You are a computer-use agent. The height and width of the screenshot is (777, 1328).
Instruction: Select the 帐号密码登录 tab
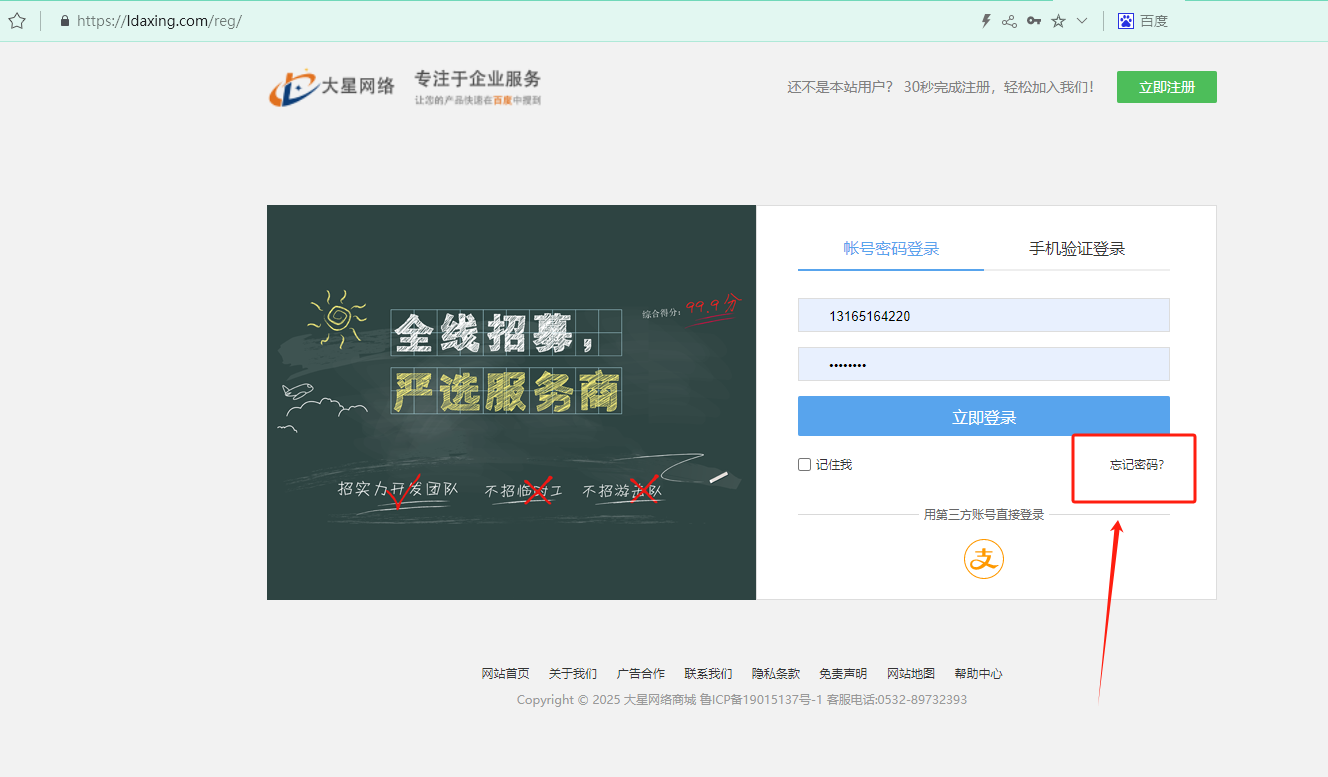891,249
